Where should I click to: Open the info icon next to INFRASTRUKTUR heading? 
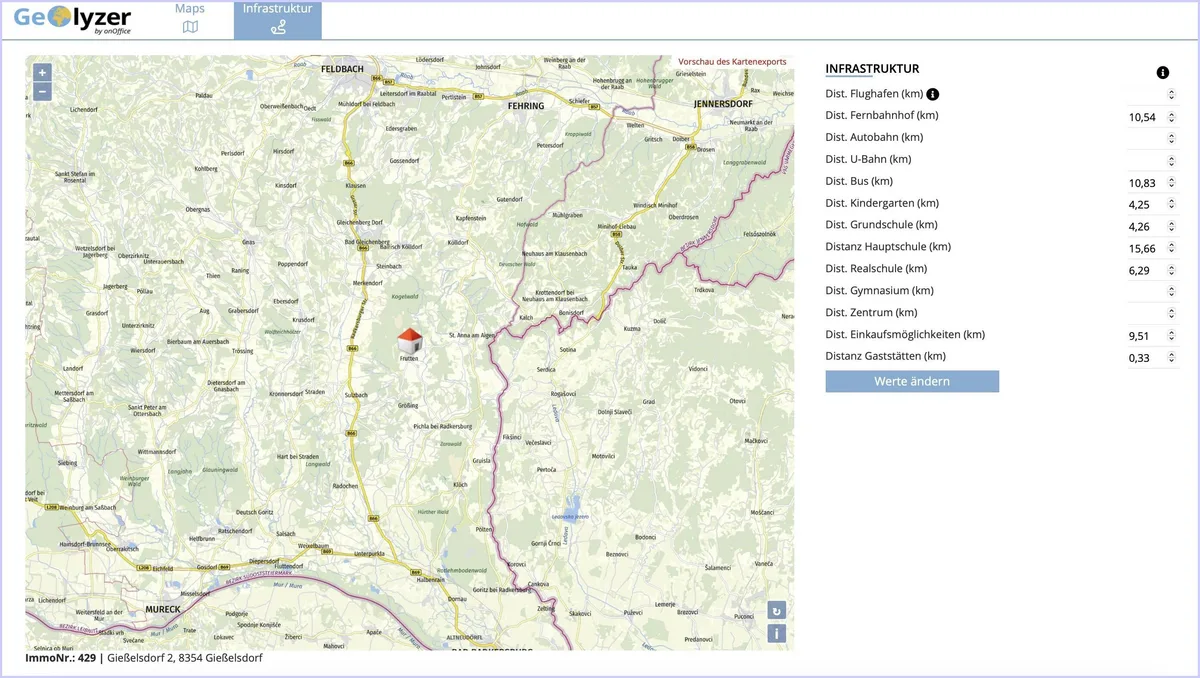(x=1163, y=73)
